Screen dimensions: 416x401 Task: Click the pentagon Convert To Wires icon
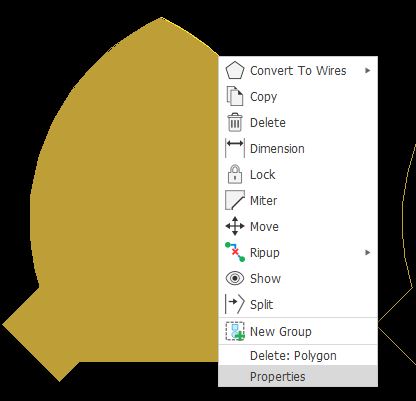[235, 70]
